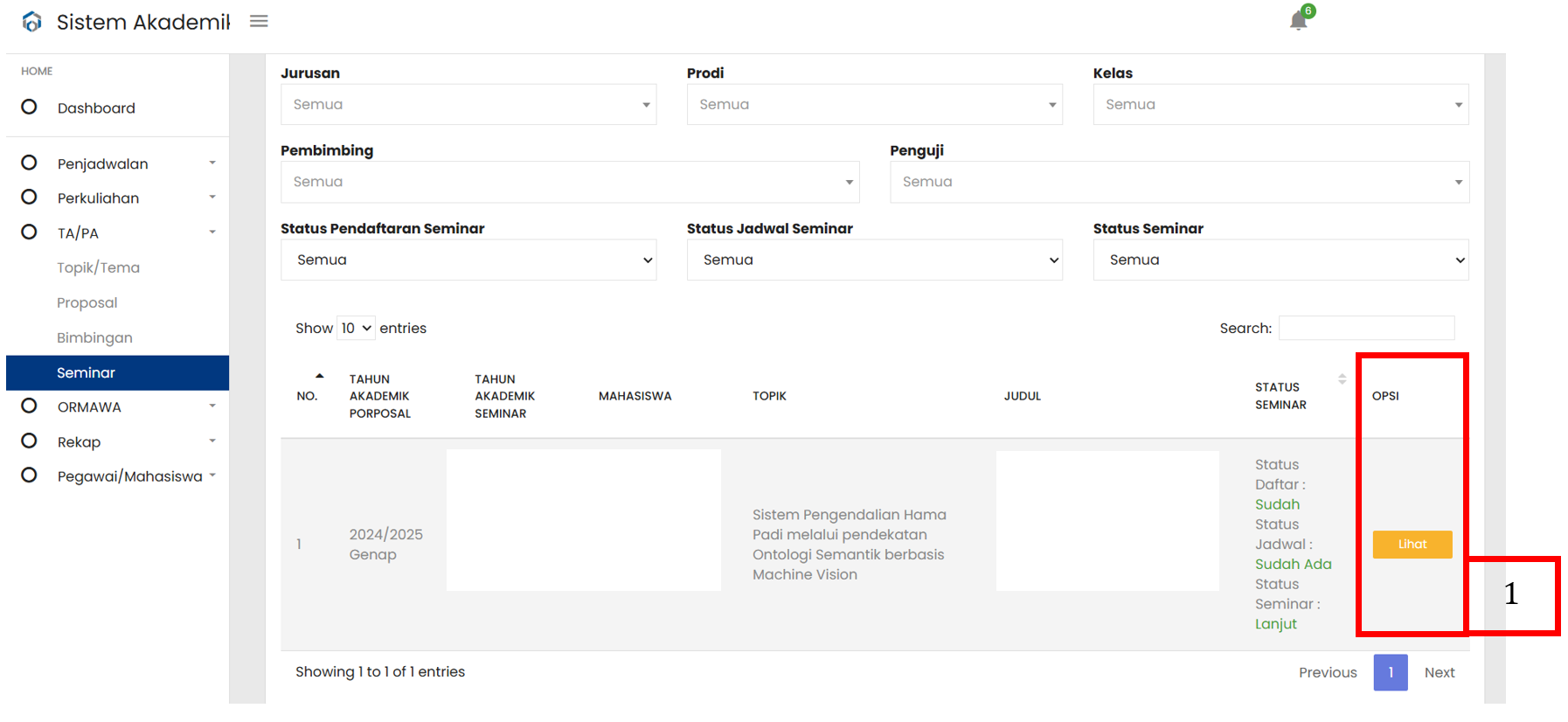Focus the Search input field
1568x722 pixels.
tap(1366, 328)
